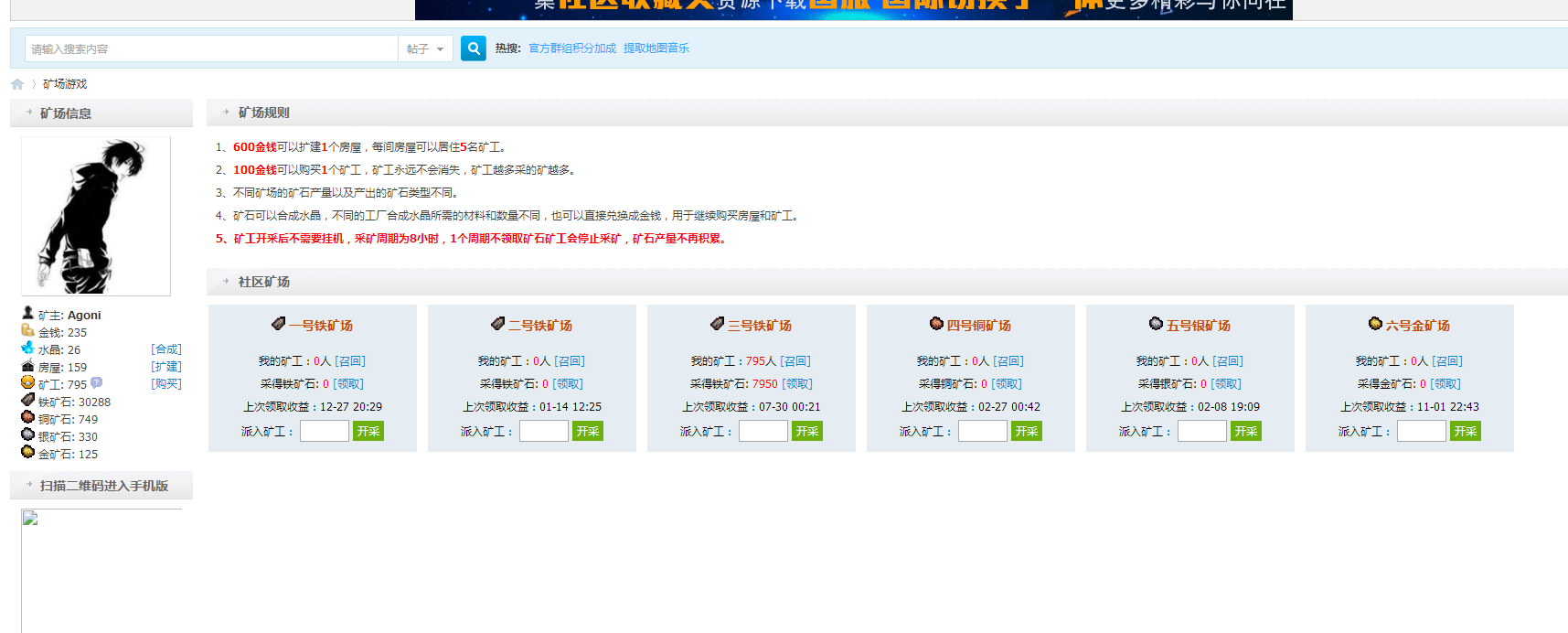1568x633 pixels.
Task: Click the 三号铁矿场 iron ore icon
Action: [718, 324]
